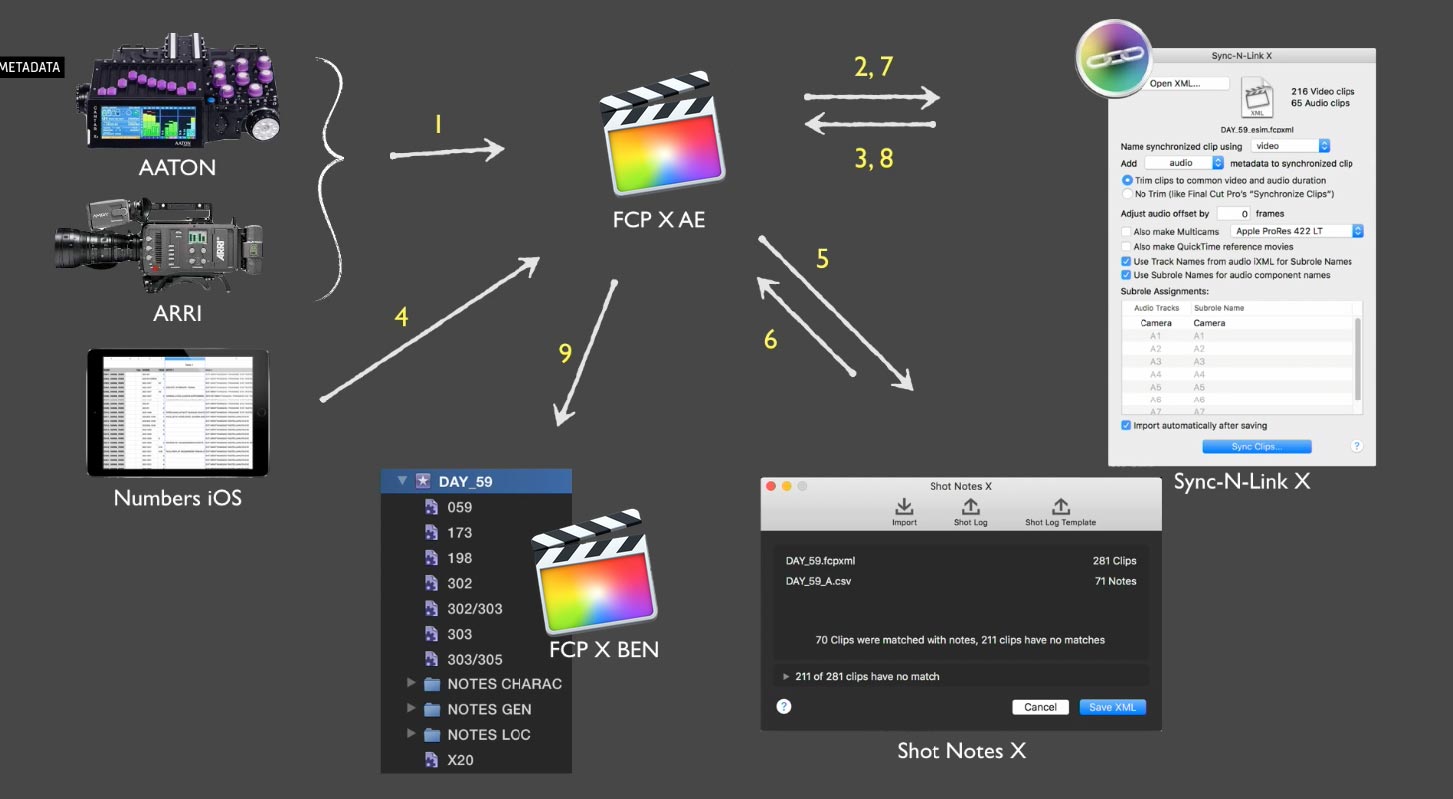Expand the NOTES CHARAC folder
Screen dimensions: 1453x799
(x=411, y=683)
